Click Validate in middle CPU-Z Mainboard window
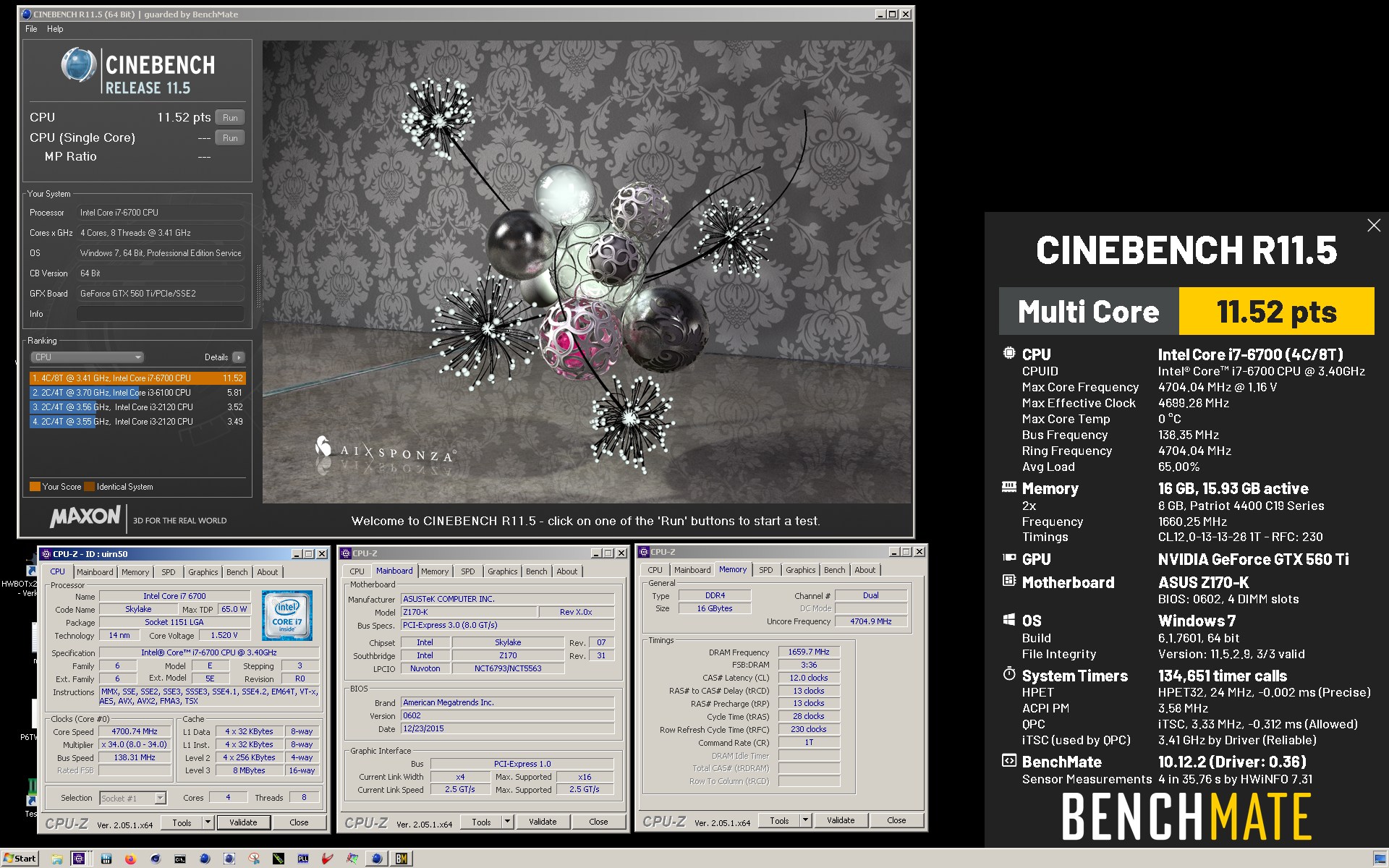The width and height of the screenshot is (1389, 868). 543,822
